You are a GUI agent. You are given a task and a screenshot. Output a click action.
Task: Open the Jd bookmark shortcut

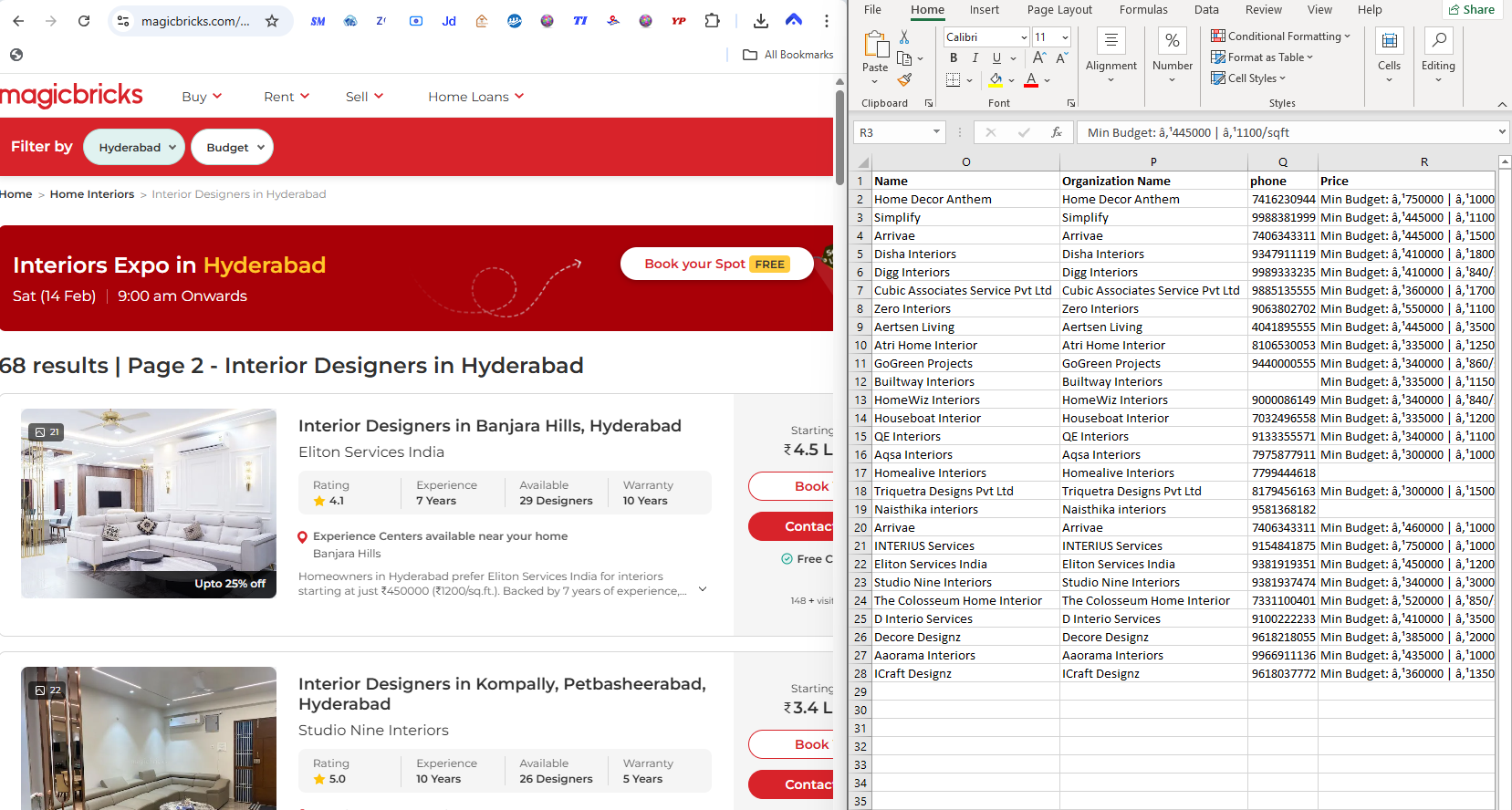click(449, 21)
